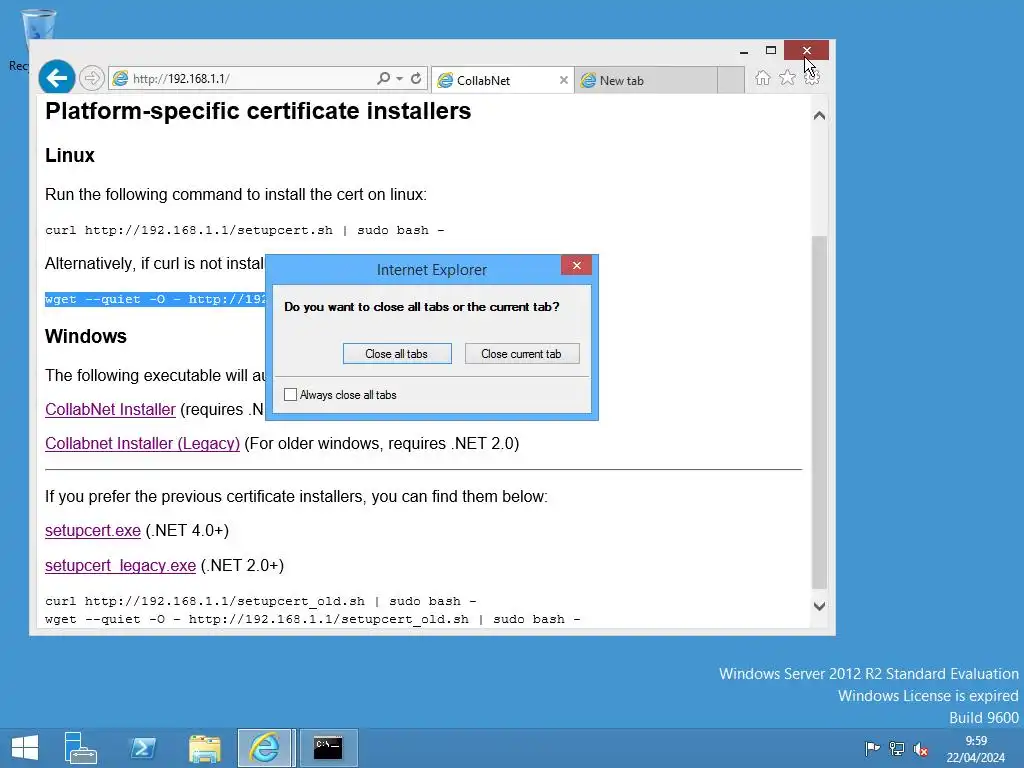The height and width of the screenshot is (768, 1024).
Task: Open the Windows Start button
Action: 25,748
